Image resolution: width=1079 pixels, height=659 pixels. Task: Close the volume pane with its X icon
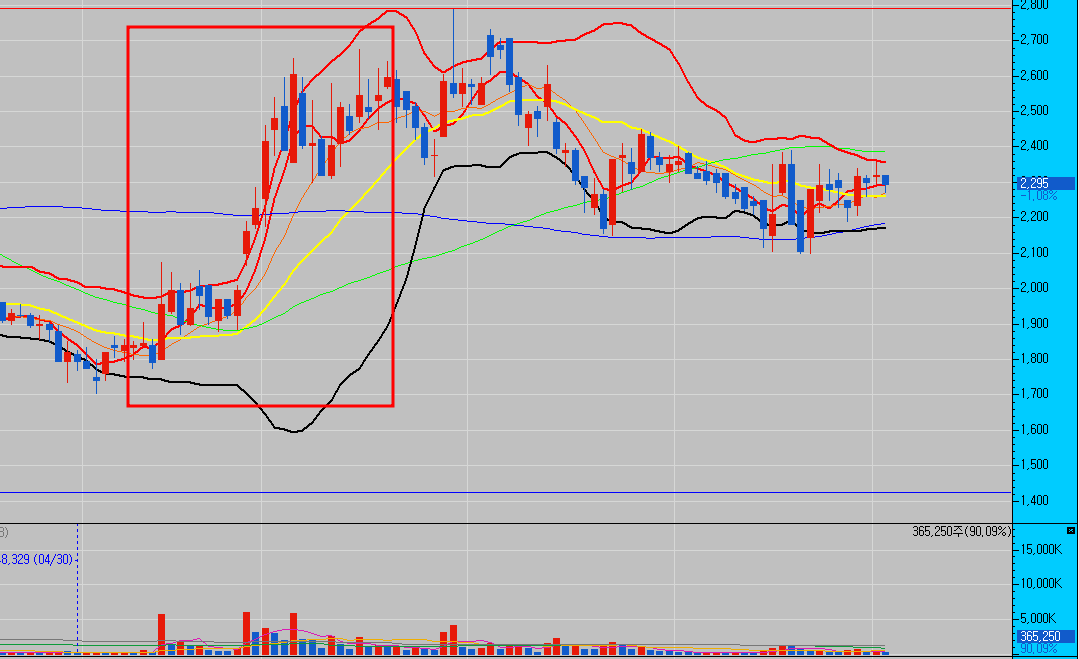[x=1071, y=531]
